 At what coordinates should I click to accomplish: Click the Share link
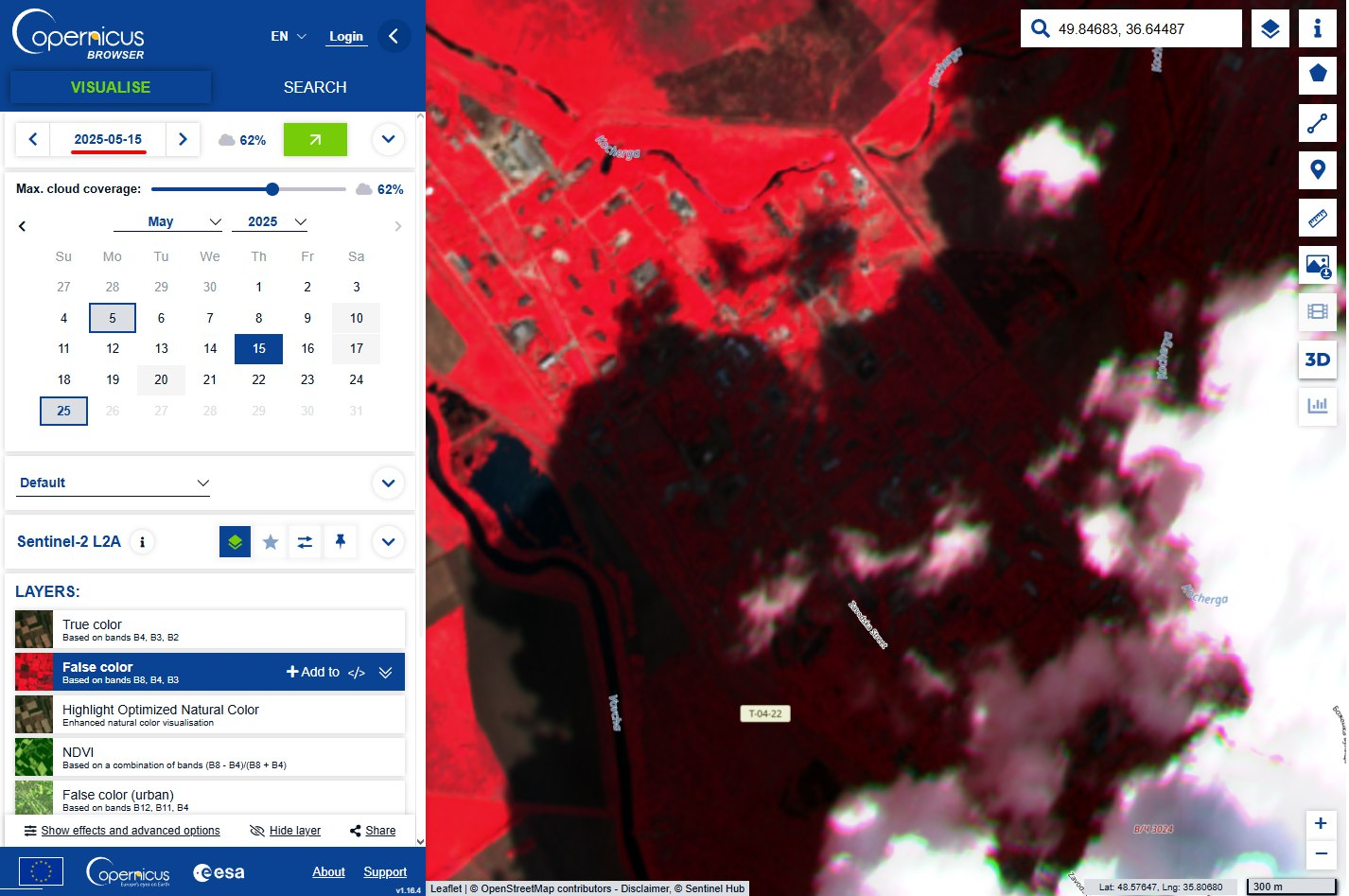coord(373,831)
